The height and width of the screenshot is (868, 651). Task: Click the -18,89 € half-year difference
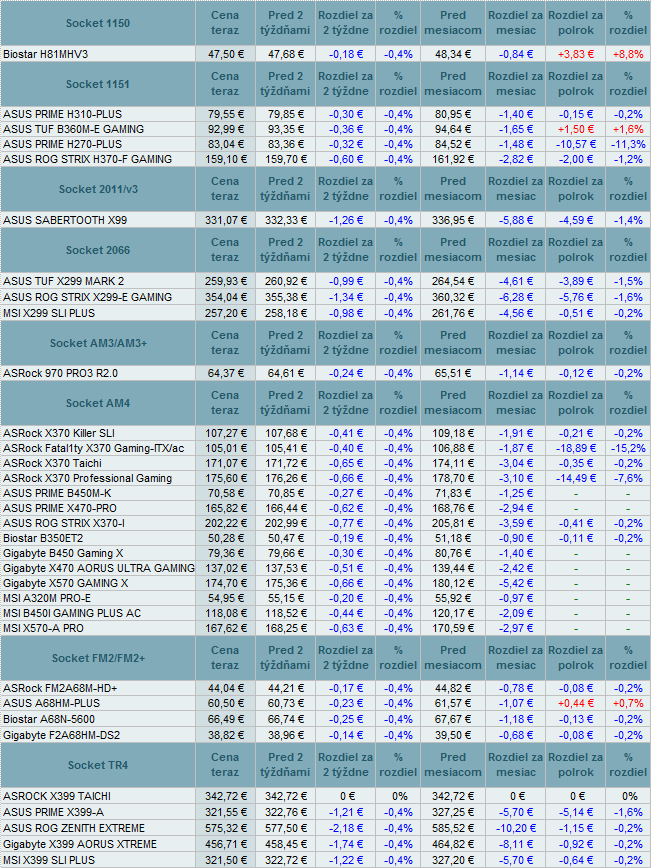(x=576, y=448)
